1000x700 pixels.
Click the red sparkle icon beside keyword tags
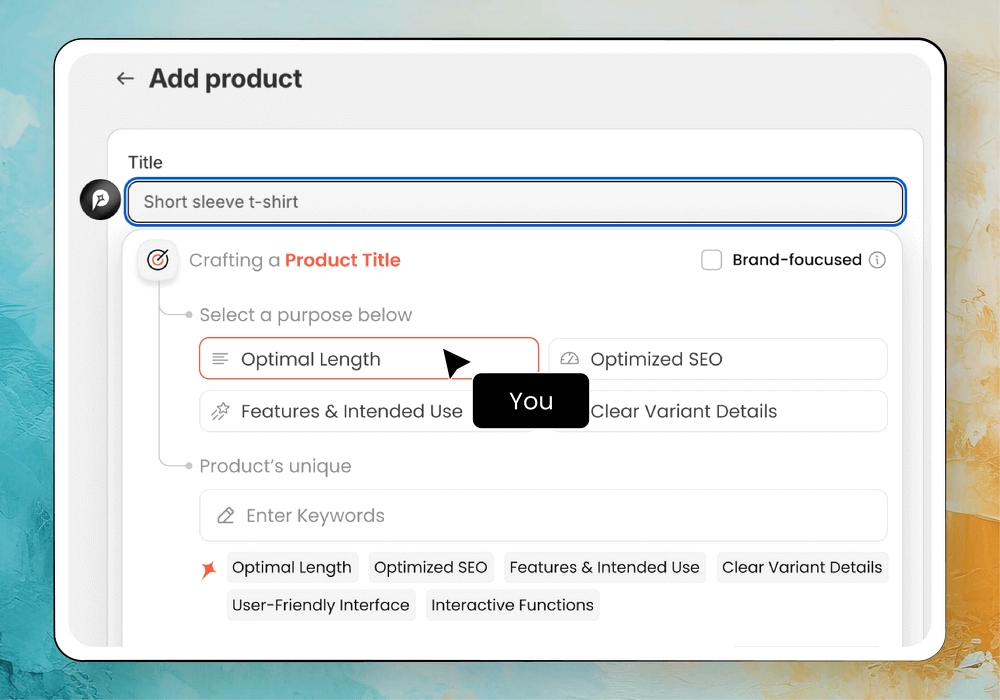click(208, 570)
